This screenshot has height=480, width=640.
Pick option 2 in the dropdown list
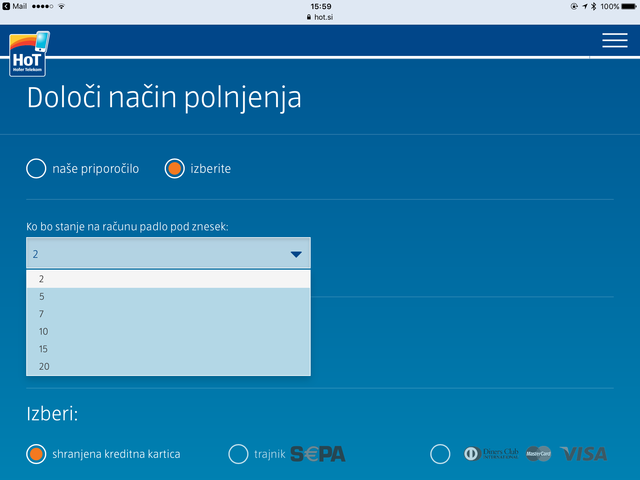tap(168, 279)
